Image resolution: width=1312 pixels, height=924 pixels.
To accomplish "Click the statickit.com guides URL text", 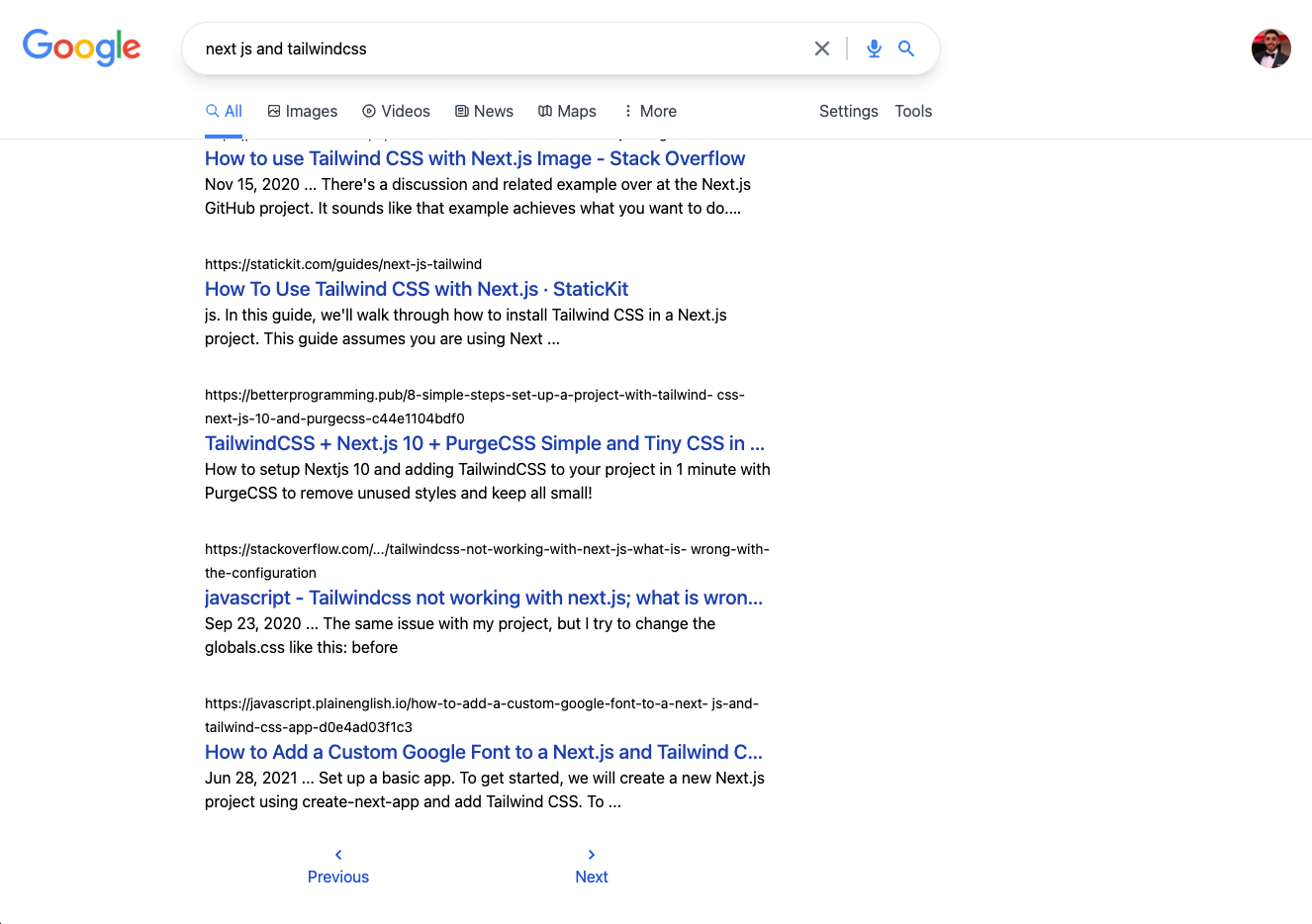I will click(343, 264).
